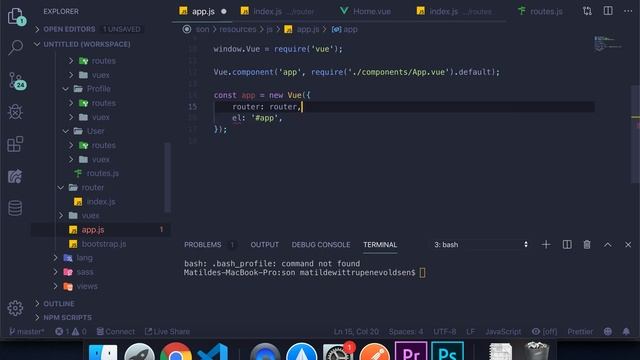This screenshot has height=360, width=640.
Task: Open the database view in activity bar
Action: point(15,208)
